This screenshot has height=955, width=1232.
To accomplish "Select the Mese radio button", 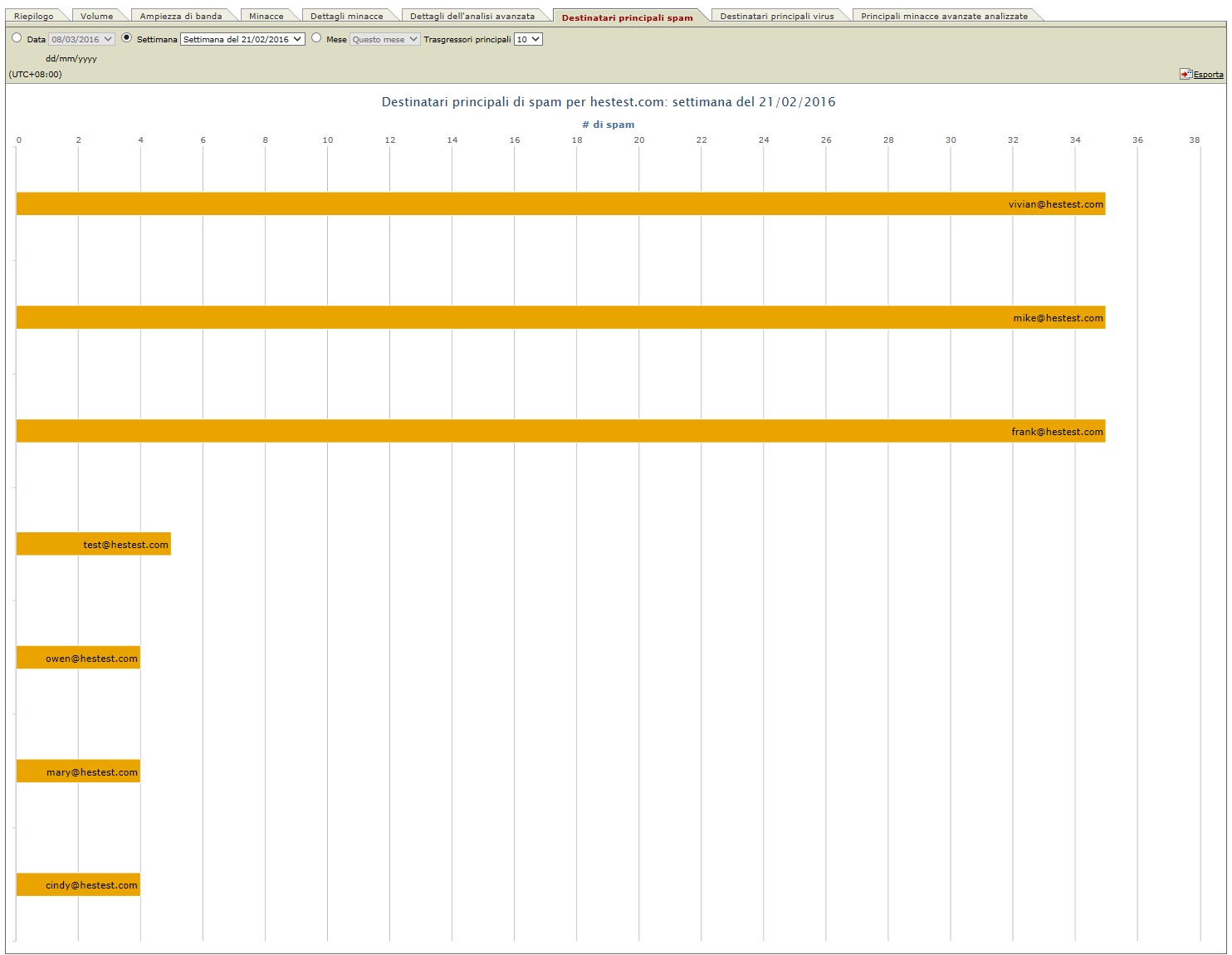I will (x=316, y=38).
